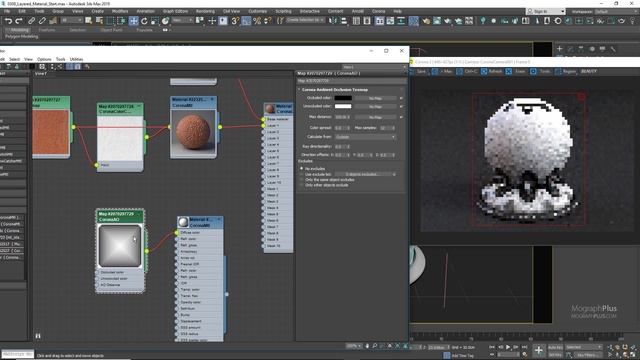Select the orange sphere CoronaMtl node preview
640x360 pixels.
point(193,131)
